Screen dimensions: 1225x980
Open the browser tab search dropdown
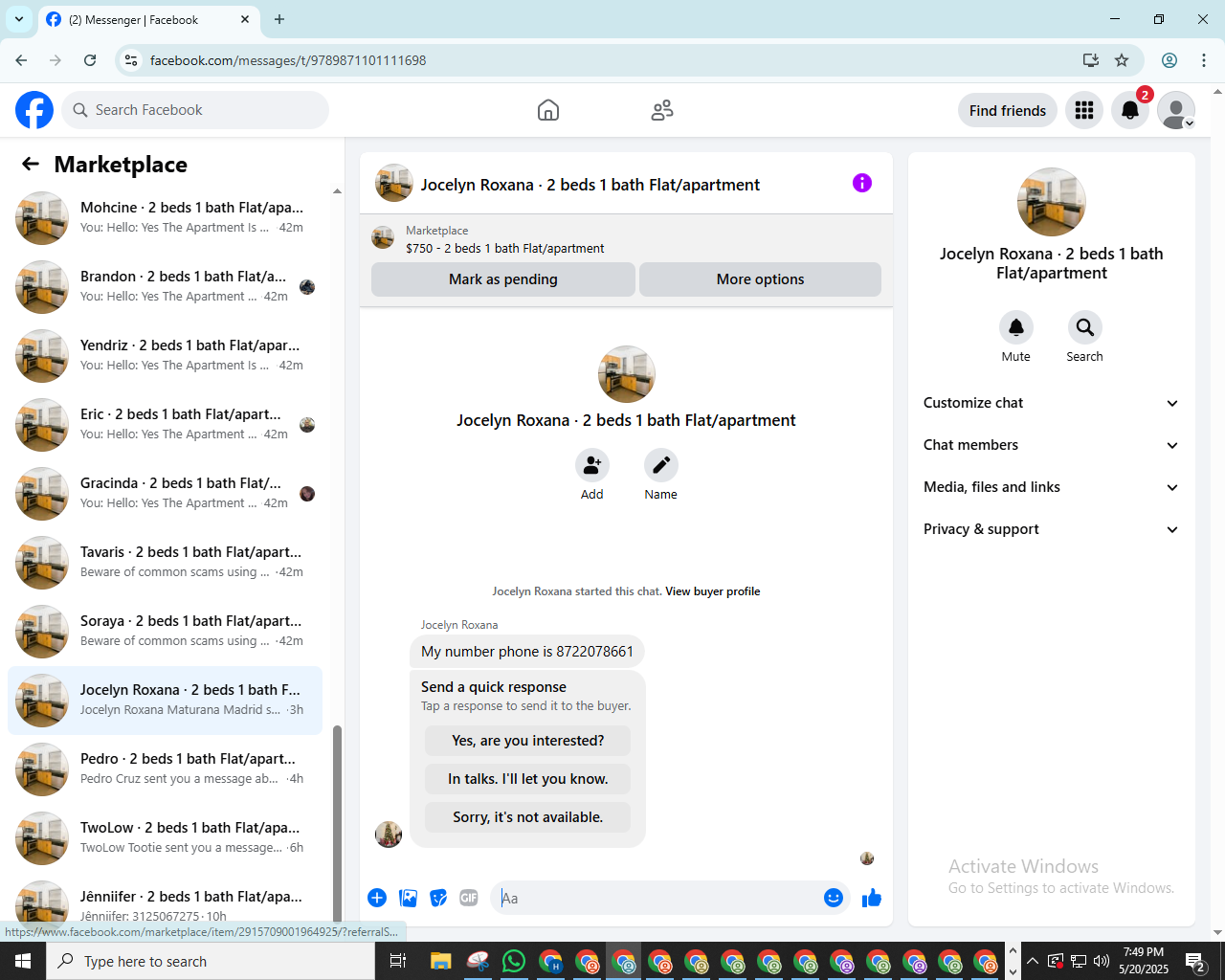click(x=19, y=19)
